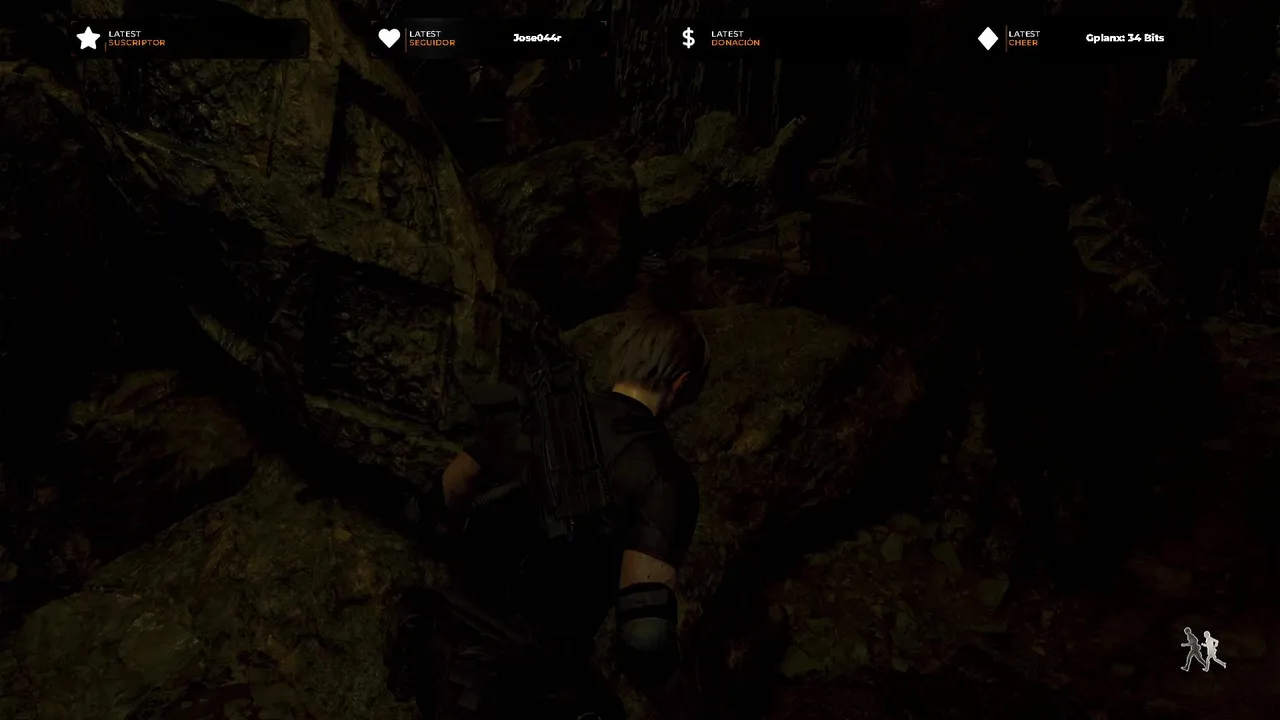Select the 'Latest Donación' label

pos(735,38)
